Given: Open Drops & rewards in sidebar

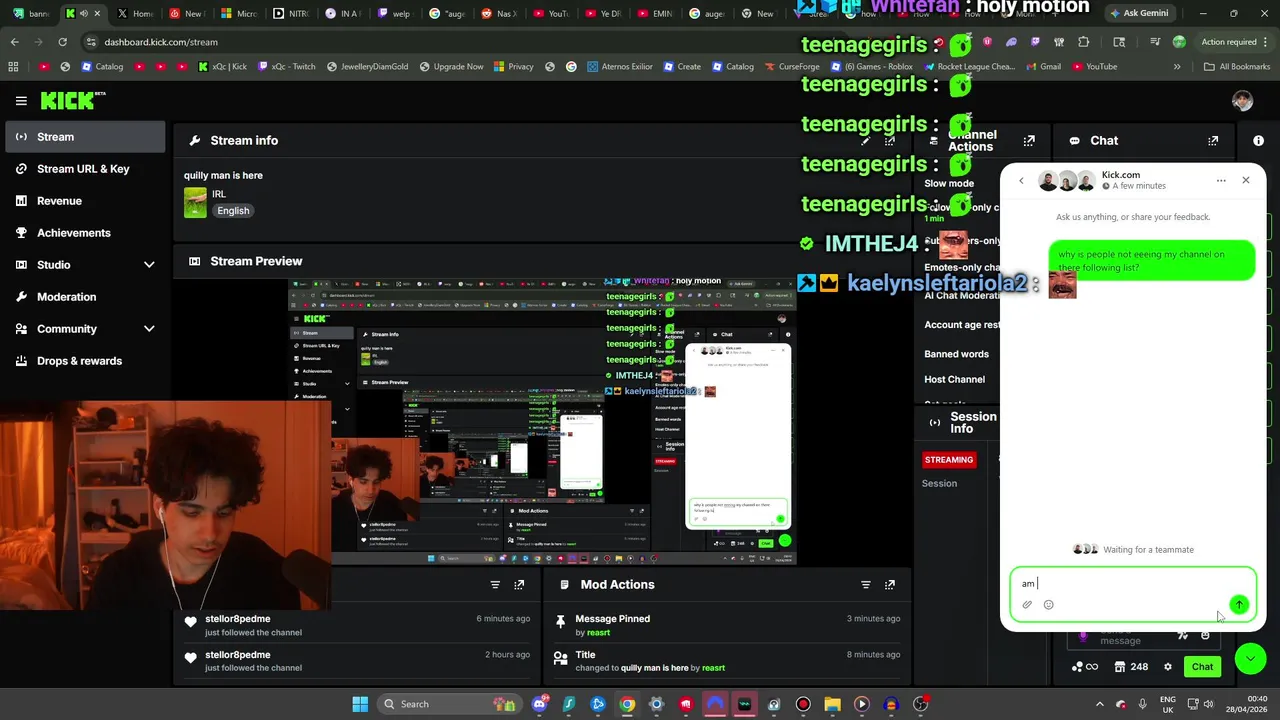Looking at the screenshot, I should click(85, 361).
